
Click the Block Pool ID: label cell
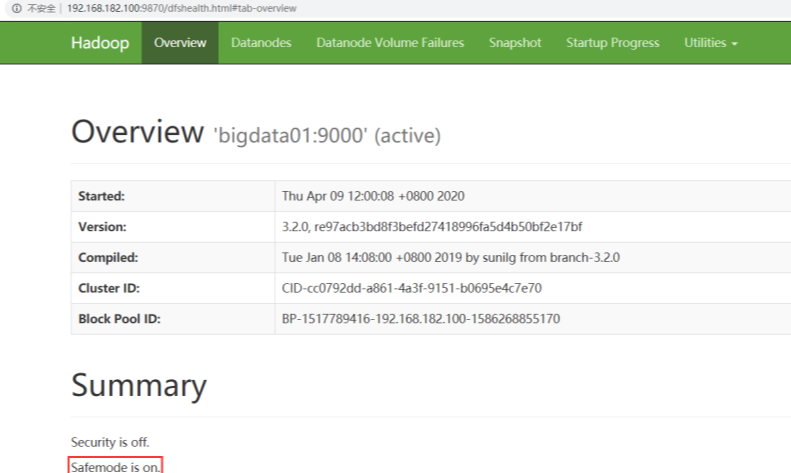pyautogui.click(x=173, y=319)
